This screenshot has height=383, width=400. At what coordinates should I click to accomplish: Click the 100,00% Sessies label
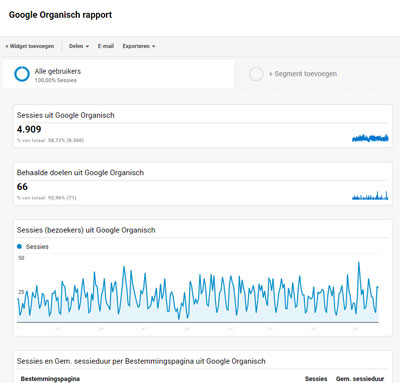click(x=56, y=80)
